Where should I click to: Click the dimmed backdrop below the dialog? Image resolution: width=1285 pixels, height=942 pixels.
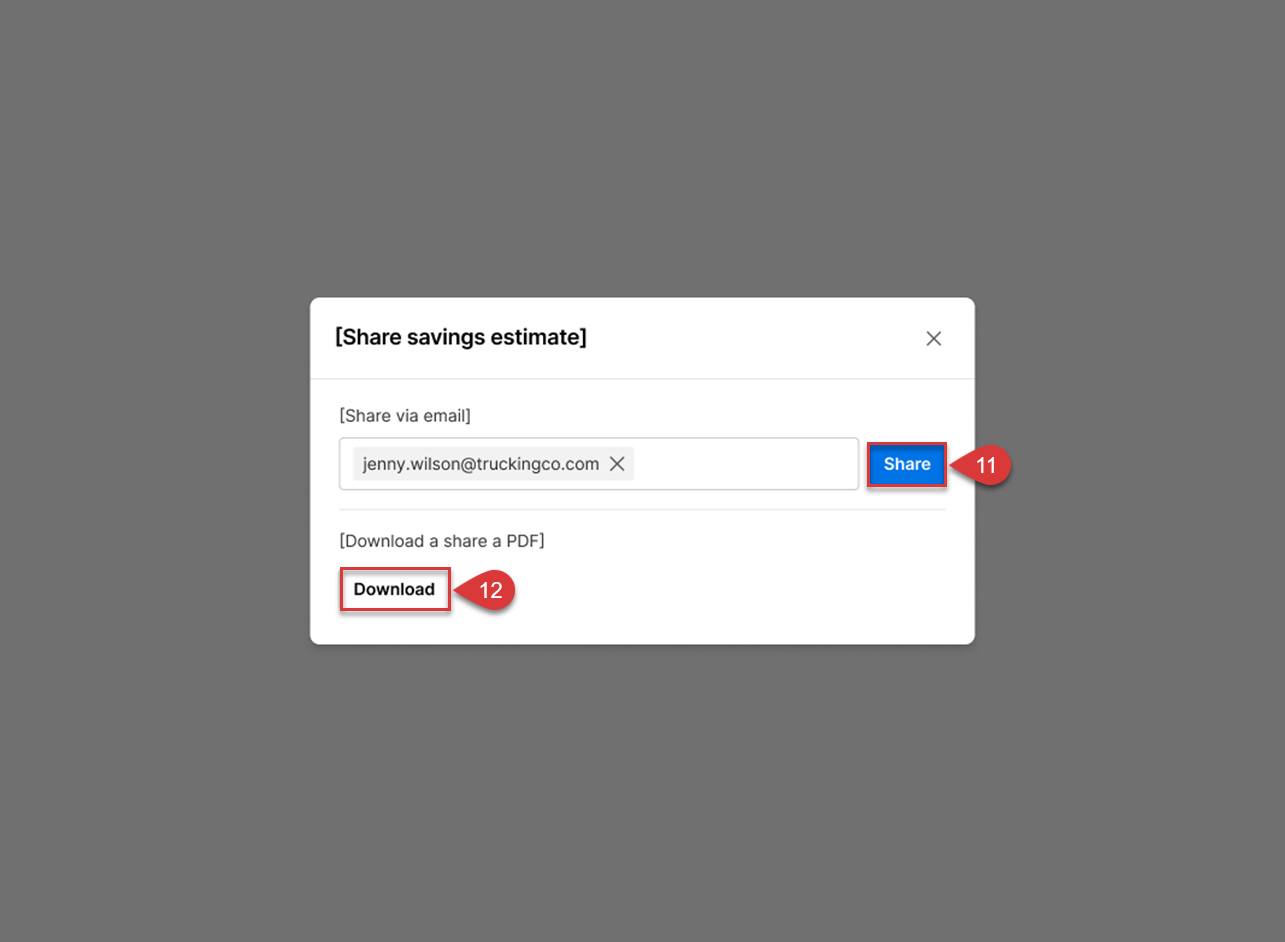[x=642, y=790]
